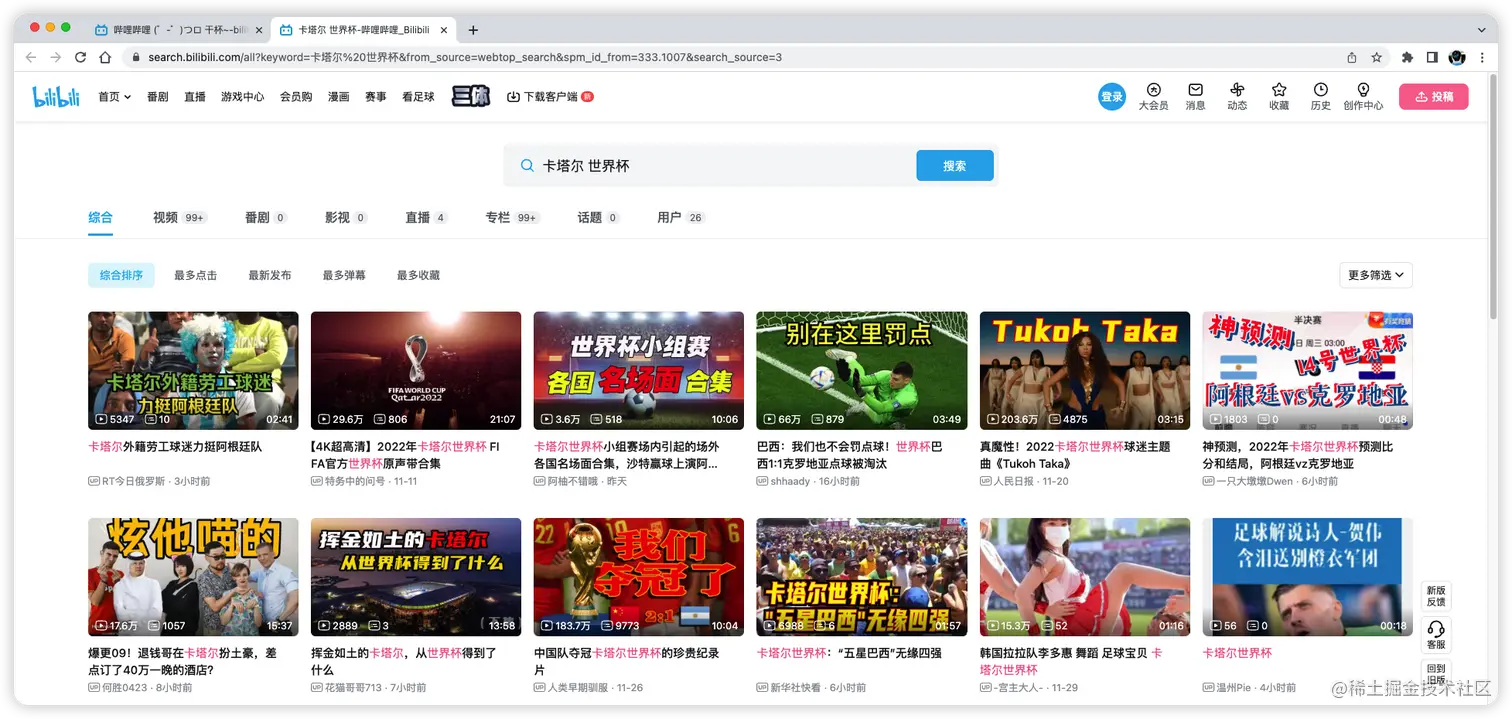Check messages via the 消息 envelope icon
This screenshot has width=1512, height=719.
click(x=1194, y=96)
